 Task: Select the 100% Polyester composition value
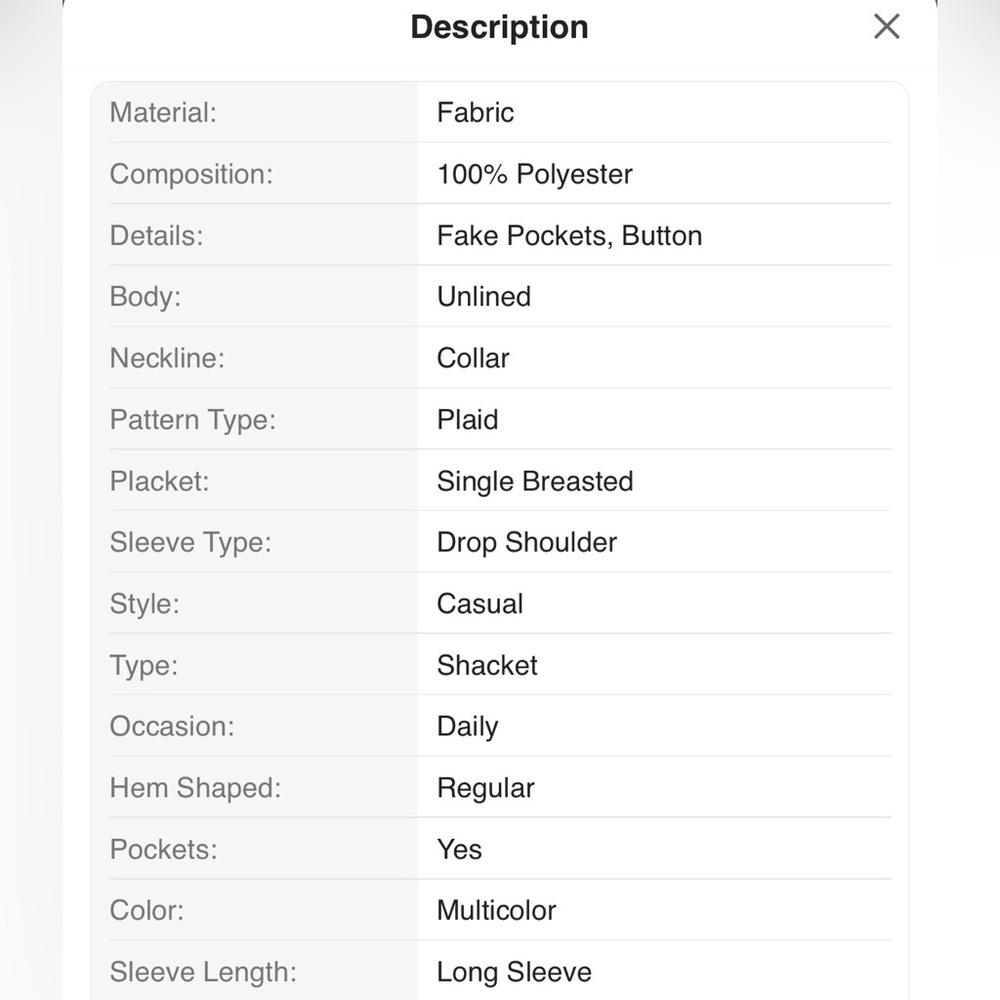point(534,174)
